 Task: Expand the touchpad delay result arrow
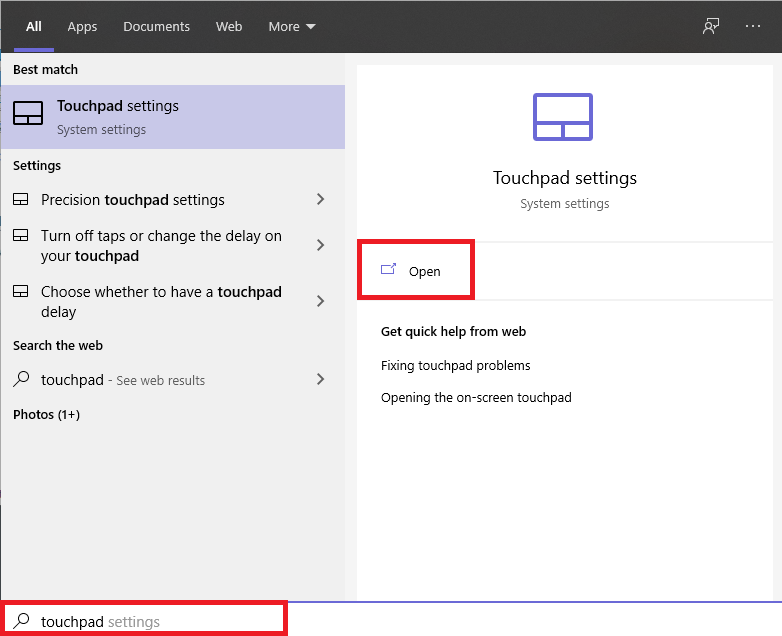(321, 301)
